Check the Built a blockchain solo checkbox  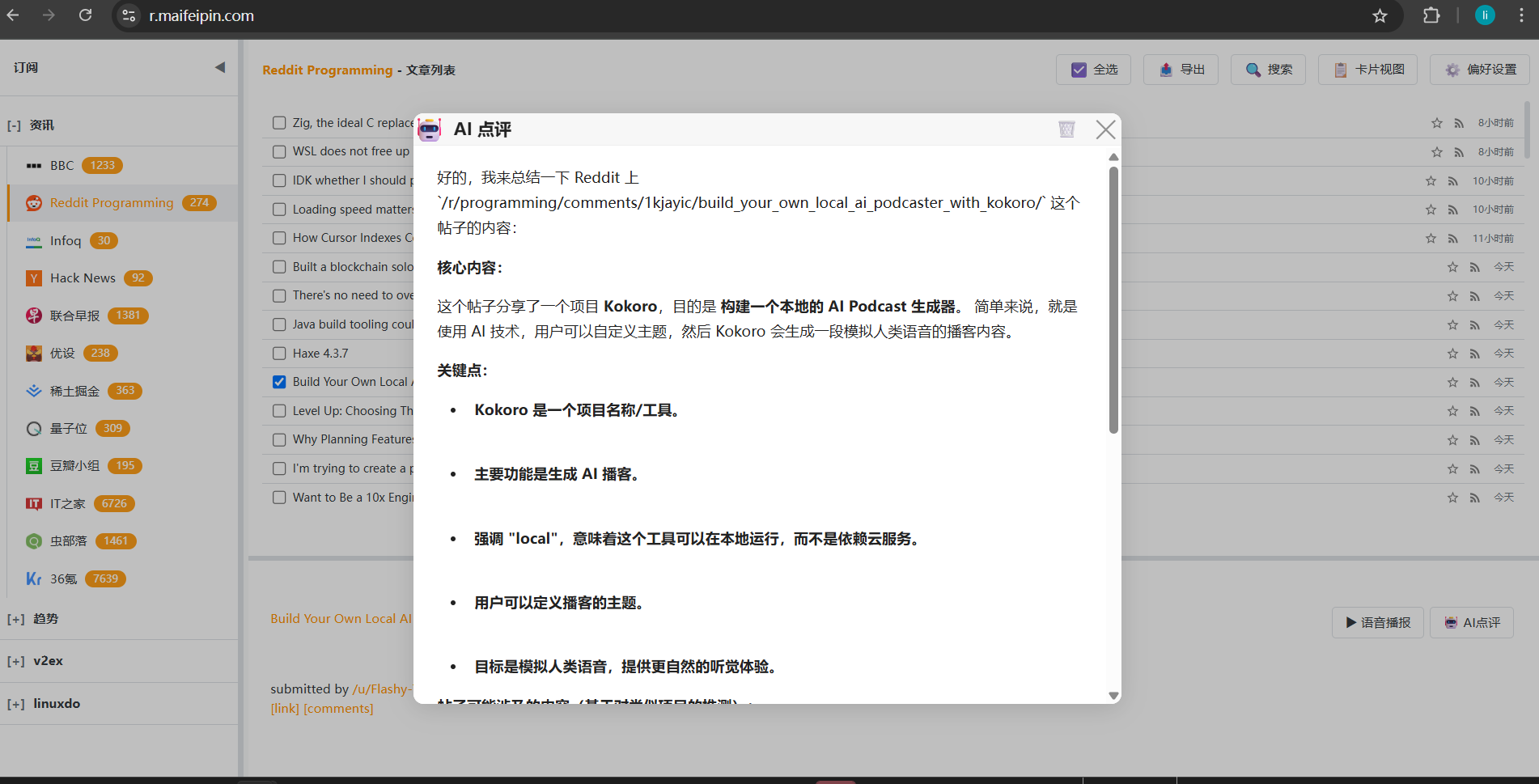(x=279, y=267)
